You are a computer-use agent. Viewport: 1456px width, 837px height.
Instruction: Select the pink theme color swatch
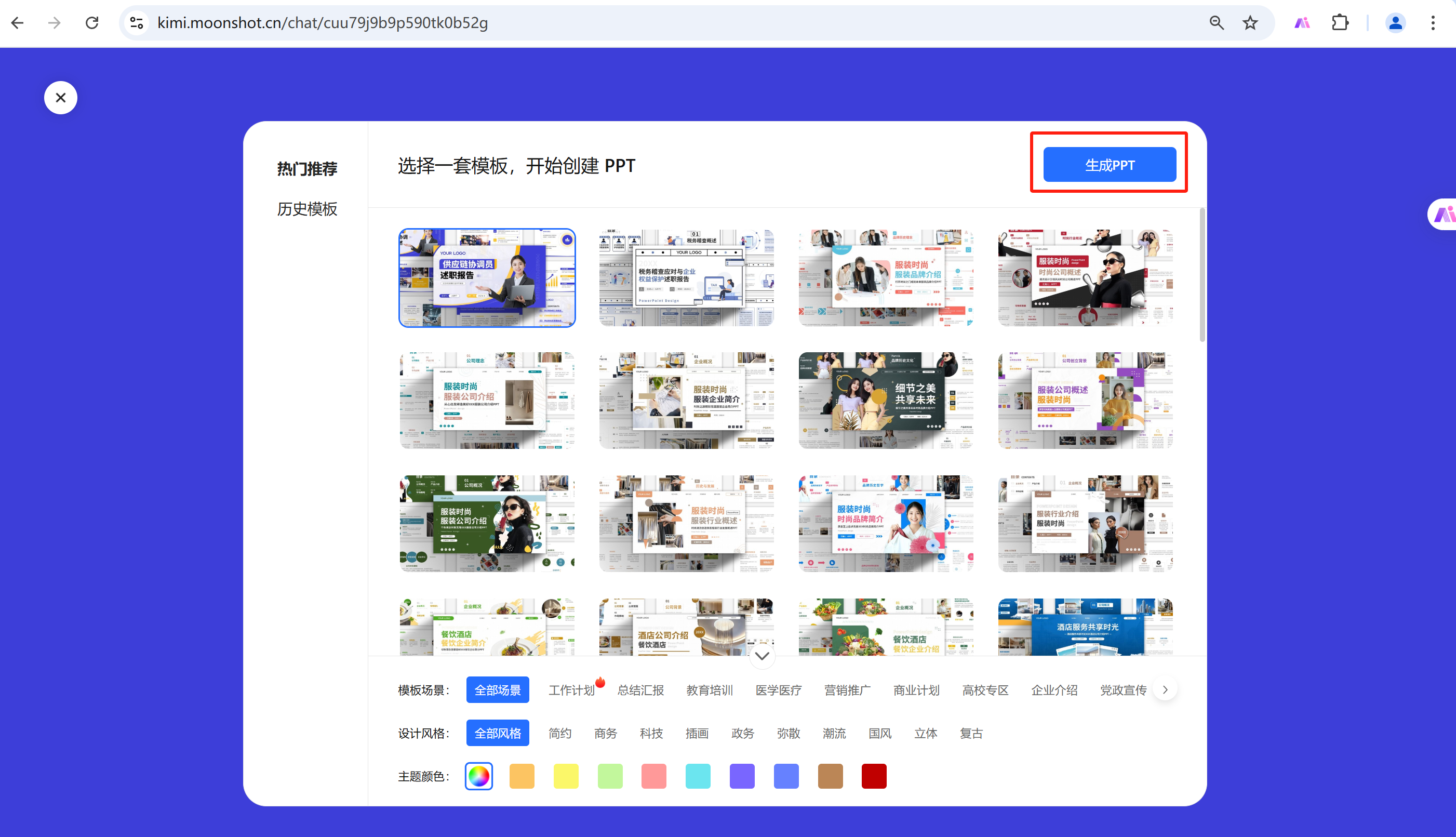tap(654, 776)
